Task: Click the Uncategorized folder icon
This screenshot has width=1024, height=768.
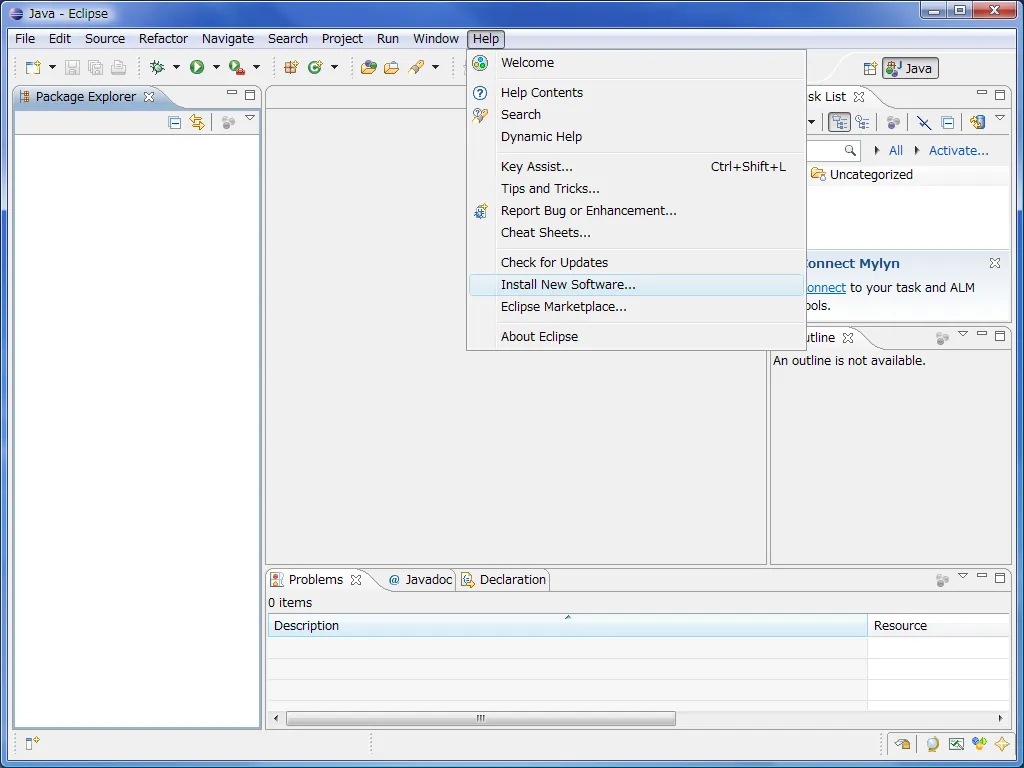Action: point(818,174)
